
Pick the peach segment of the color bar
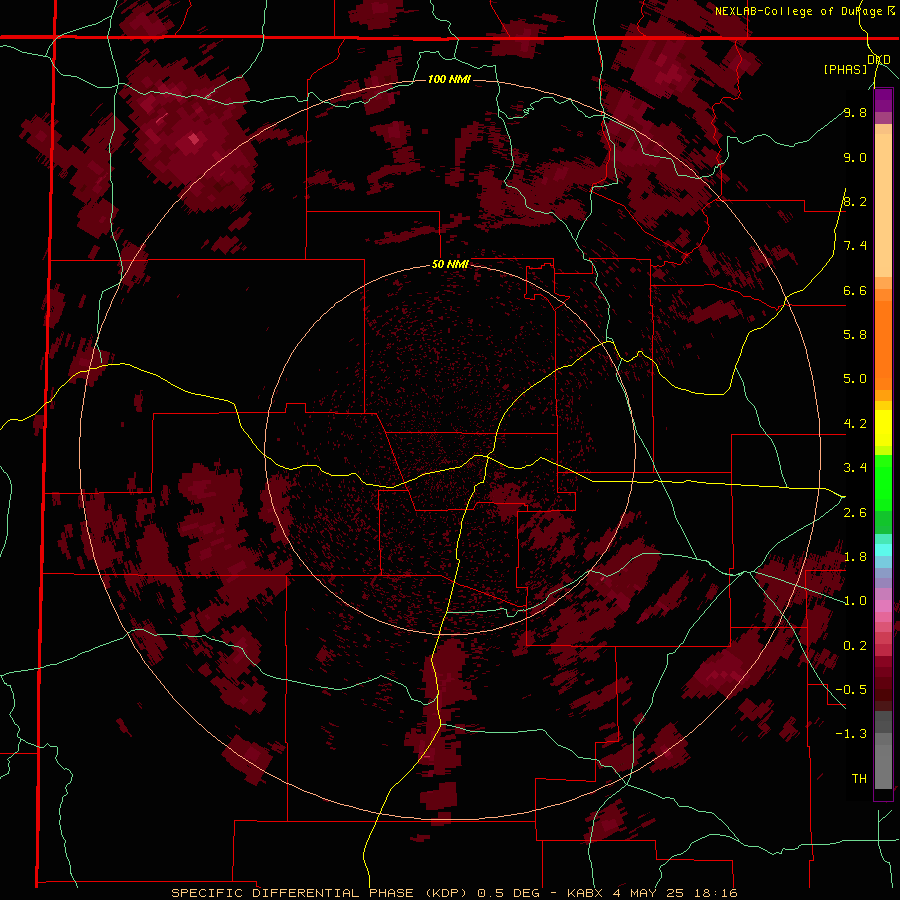883,207
